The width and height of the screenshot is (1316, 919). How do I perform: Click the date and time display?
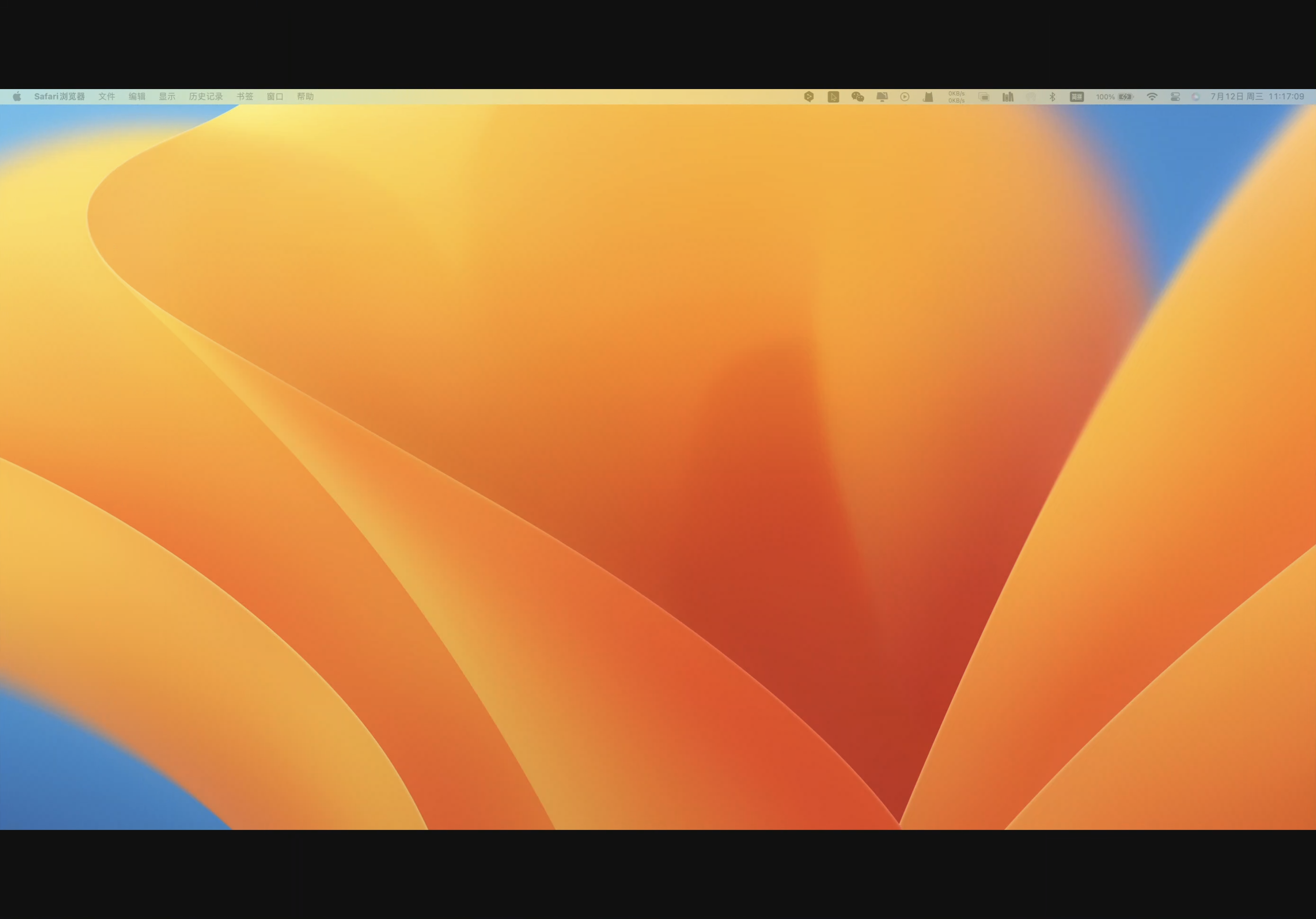click(x=1257, y=96)
